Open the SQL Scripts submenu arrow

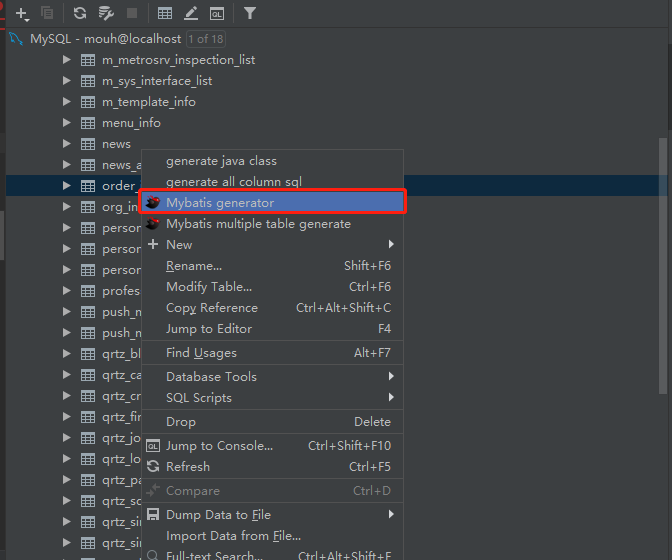pos(391,397)
